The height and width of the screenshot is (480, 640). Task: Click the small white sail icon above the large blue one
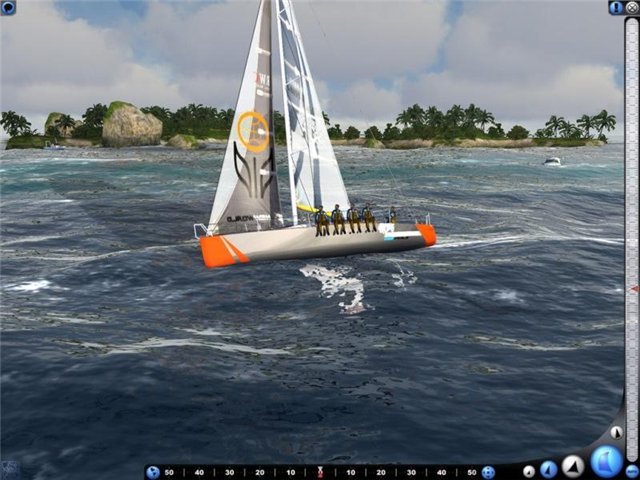[616, 433]
